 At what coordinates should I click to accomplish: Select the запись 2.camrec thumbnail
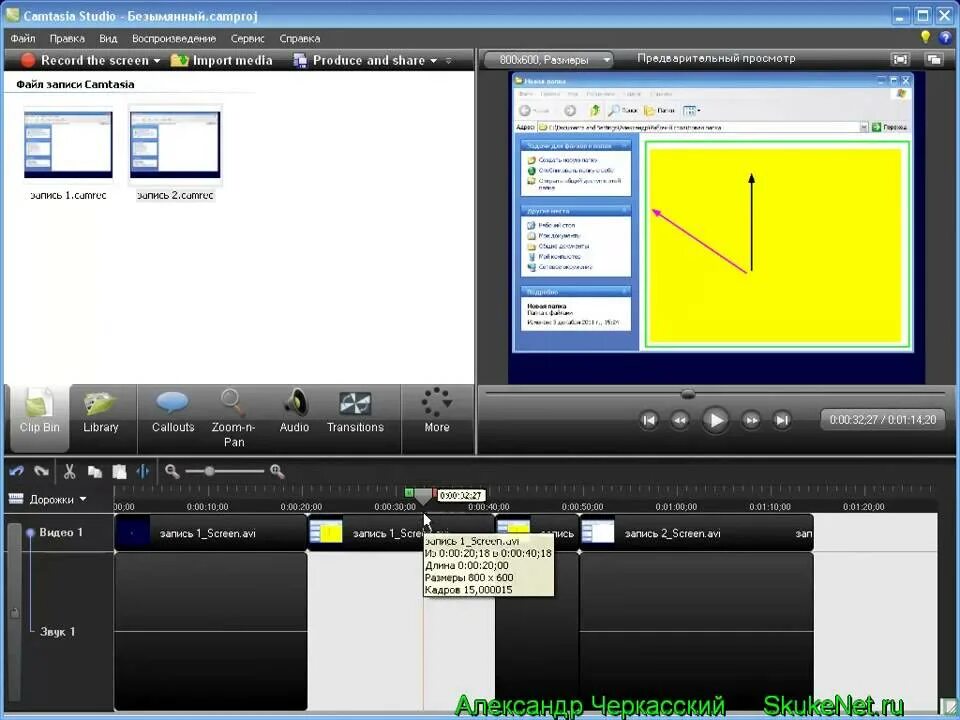(175, 145)
